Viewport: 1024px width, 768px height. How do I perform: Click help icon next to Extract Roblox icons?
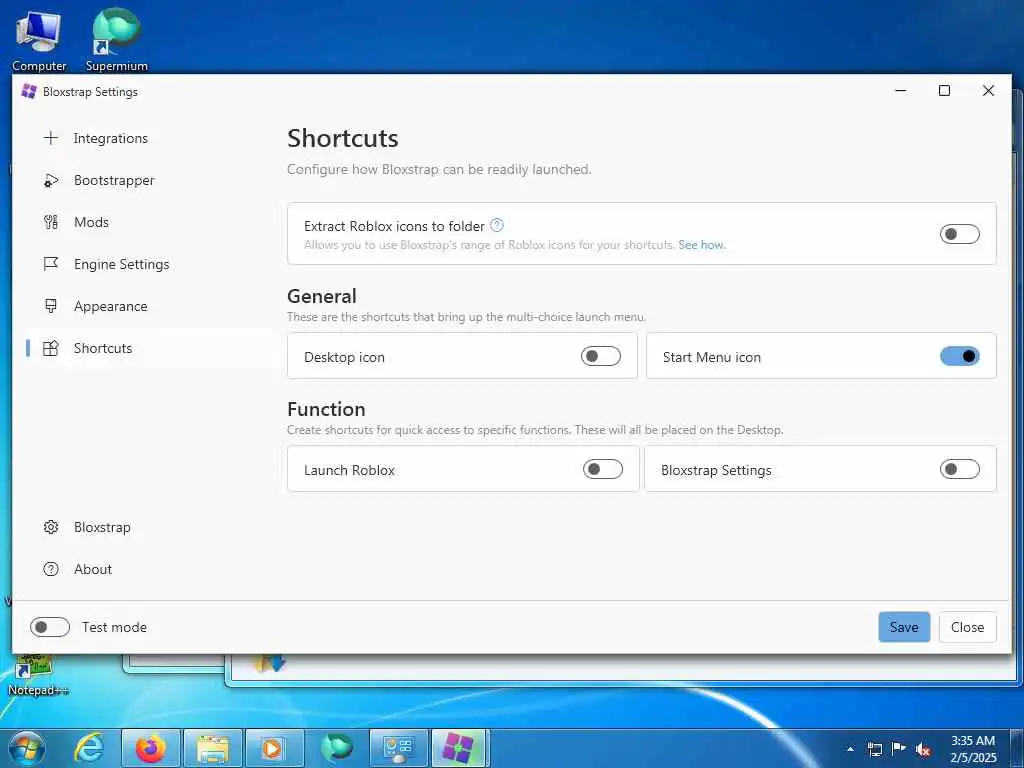point(497,225)
